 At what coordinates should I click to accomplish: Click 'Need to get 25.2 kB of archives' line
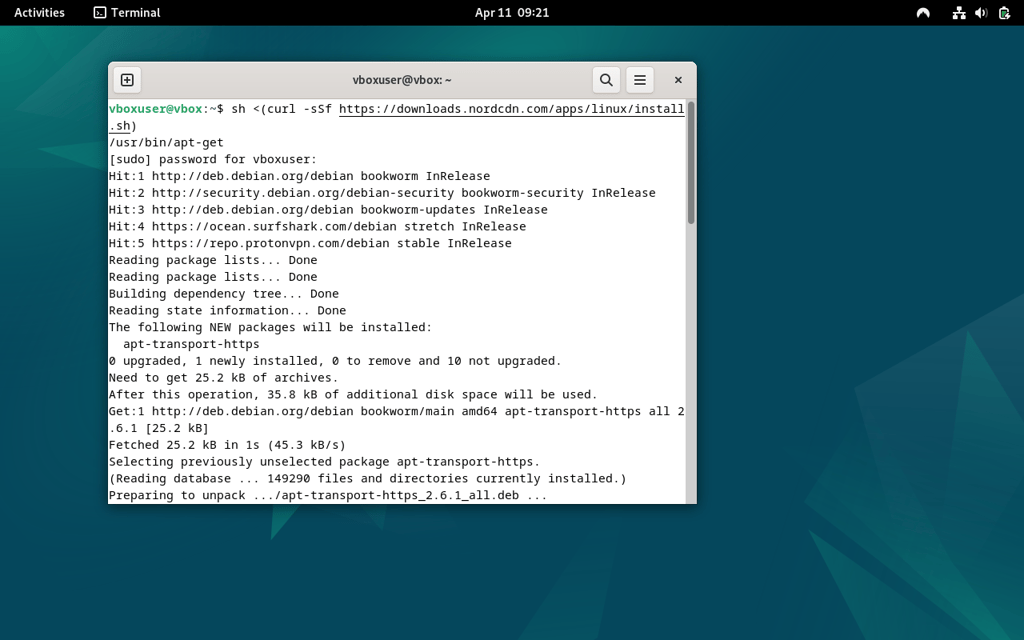[223, 378]
